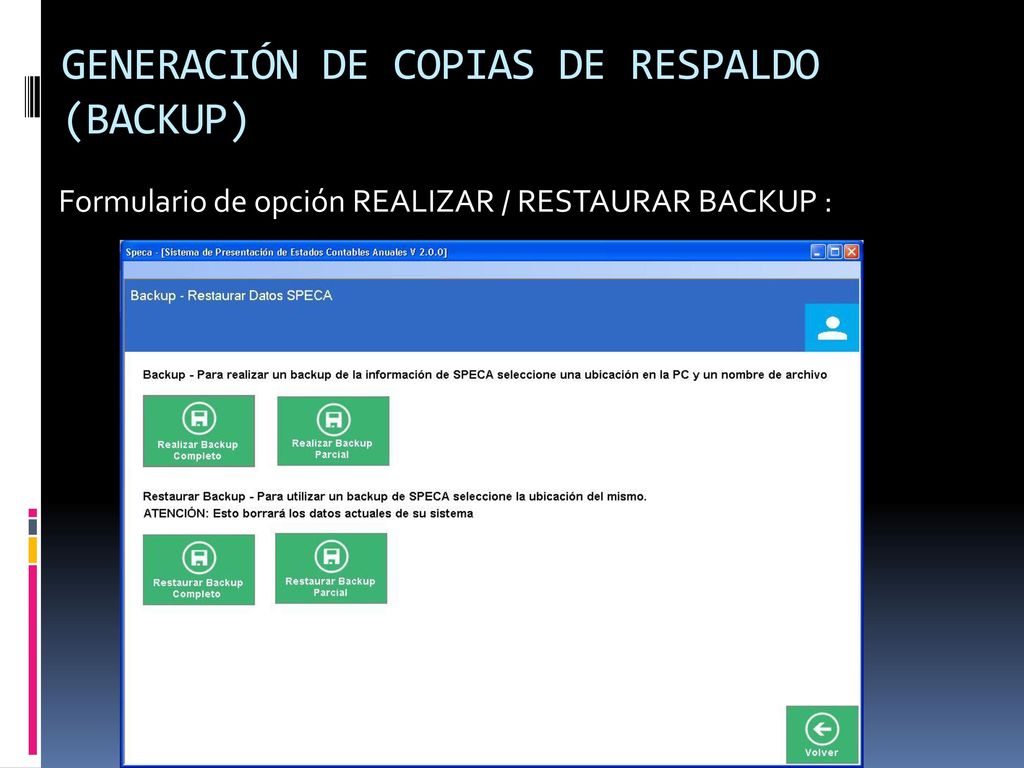Click the 'Formulario de opción REALIZAR / RESTAURAR BACKUP' subtitle
The image size is (1024, 768).
(445, 201)
